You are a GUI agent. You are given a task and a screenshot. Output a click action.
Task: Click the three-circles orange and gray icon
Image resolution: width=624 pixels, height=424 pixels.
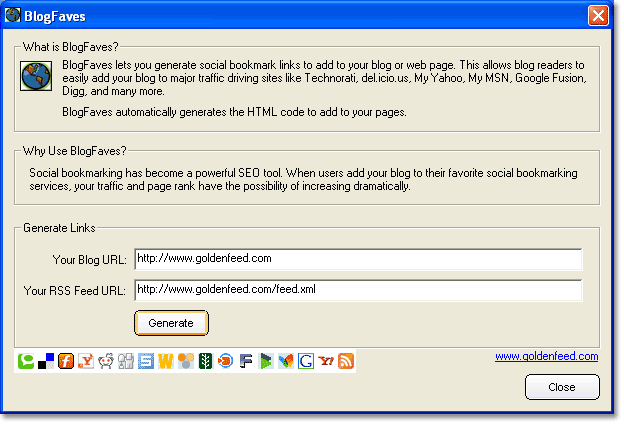(x=186, y=361)
